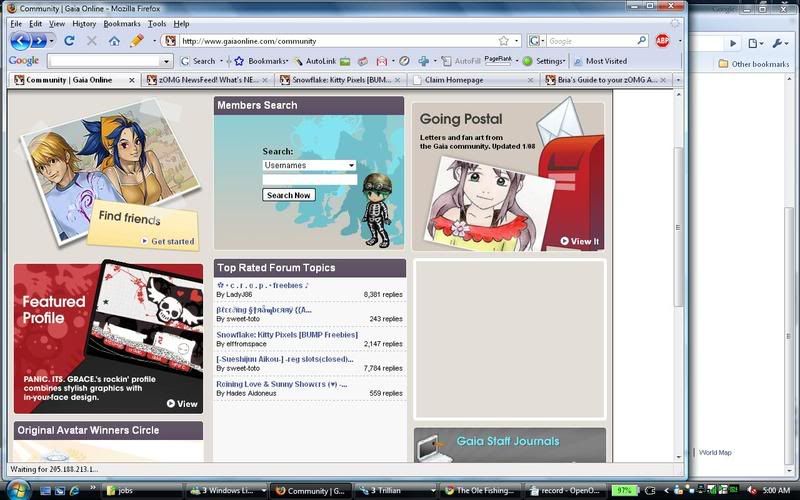Open The Ole Fishing taskbar button
This screenshot has height=500, width=800.
(481, 491)
